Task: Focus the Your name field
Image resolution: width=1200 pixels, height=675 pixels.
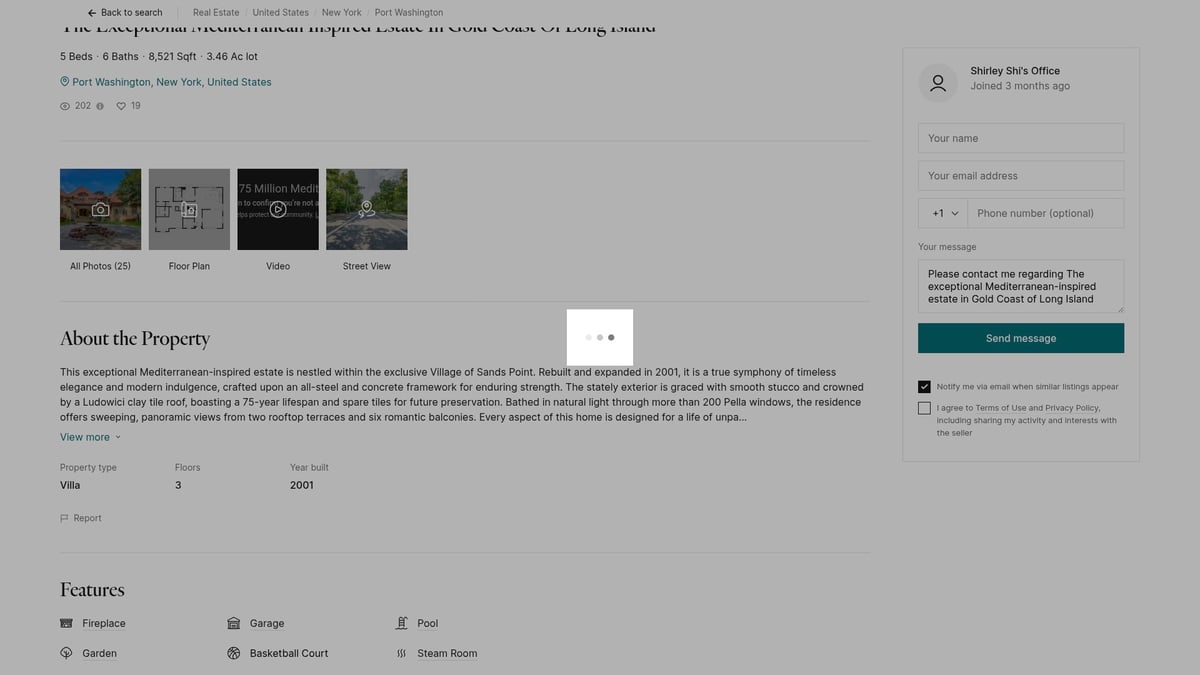Action: [1021, 138]
